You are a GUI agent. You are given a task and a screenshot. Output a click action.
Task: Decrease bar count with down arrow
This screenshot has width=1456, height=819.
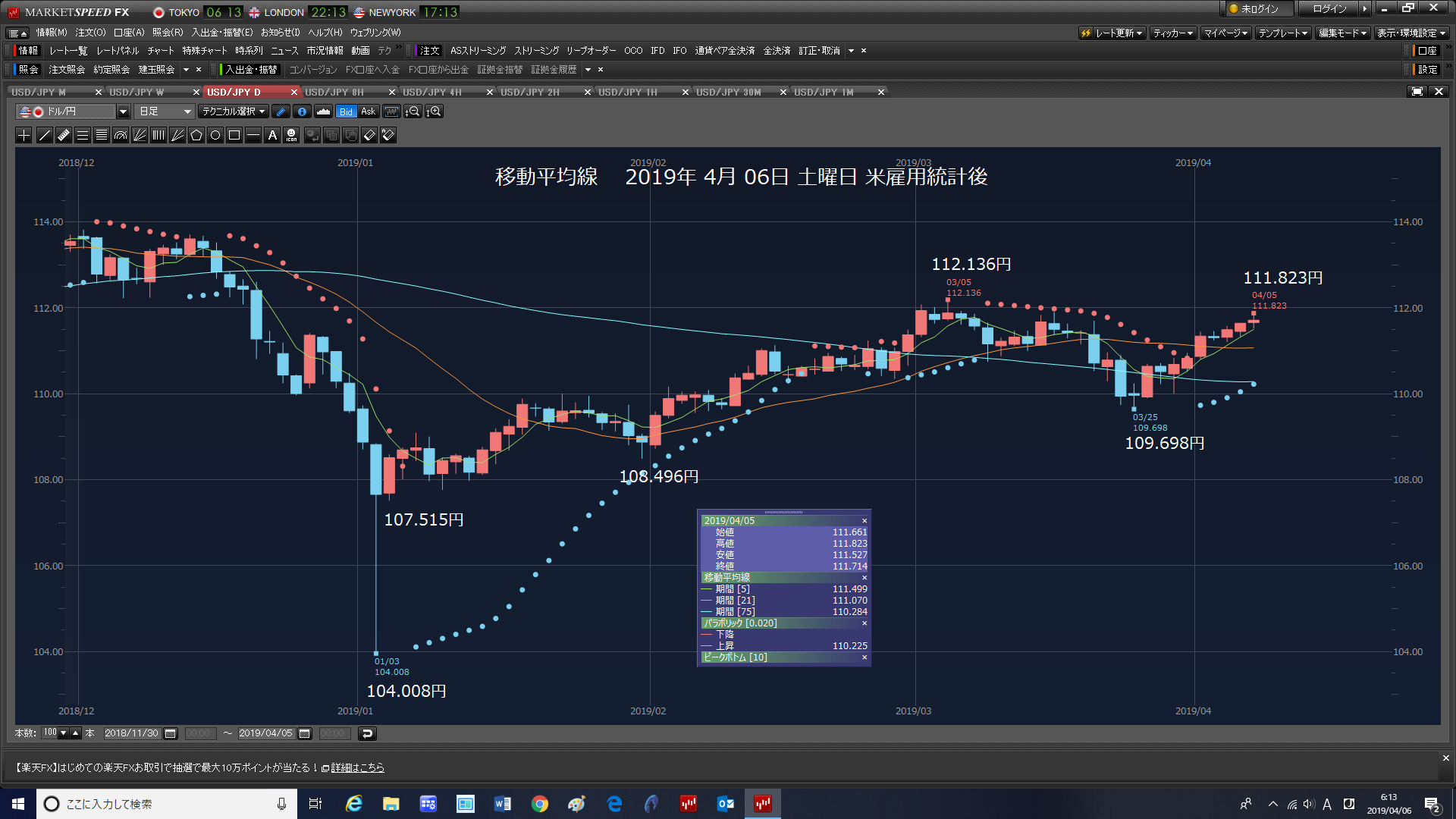(x=64, y=733)
